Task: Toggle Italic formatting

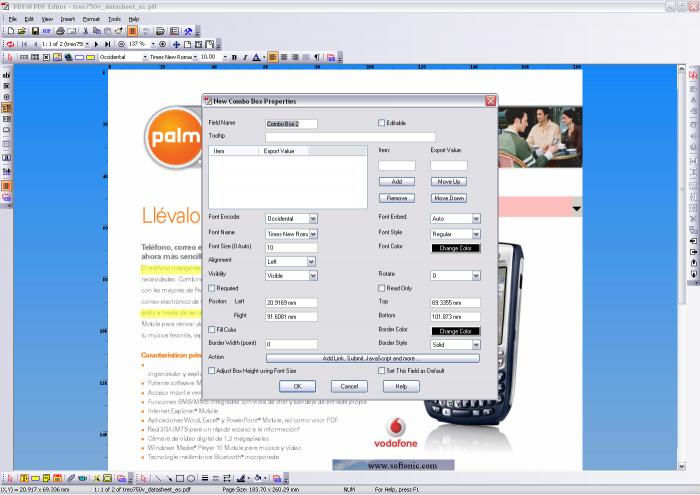Action: pos(245,57)
